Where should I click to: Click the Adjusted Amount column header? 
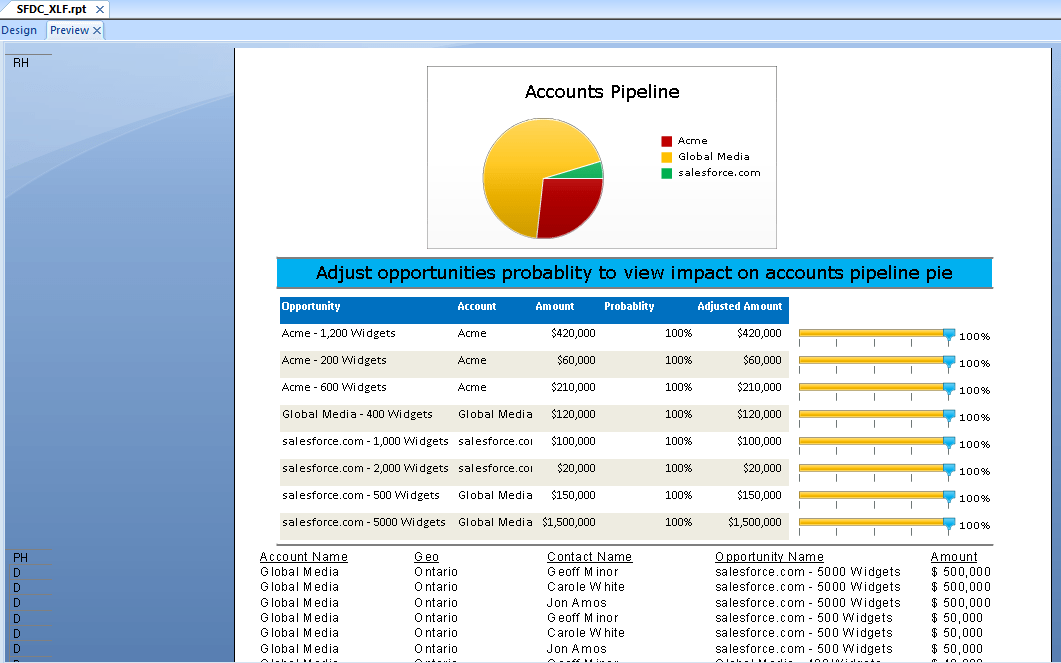(740, 306)
